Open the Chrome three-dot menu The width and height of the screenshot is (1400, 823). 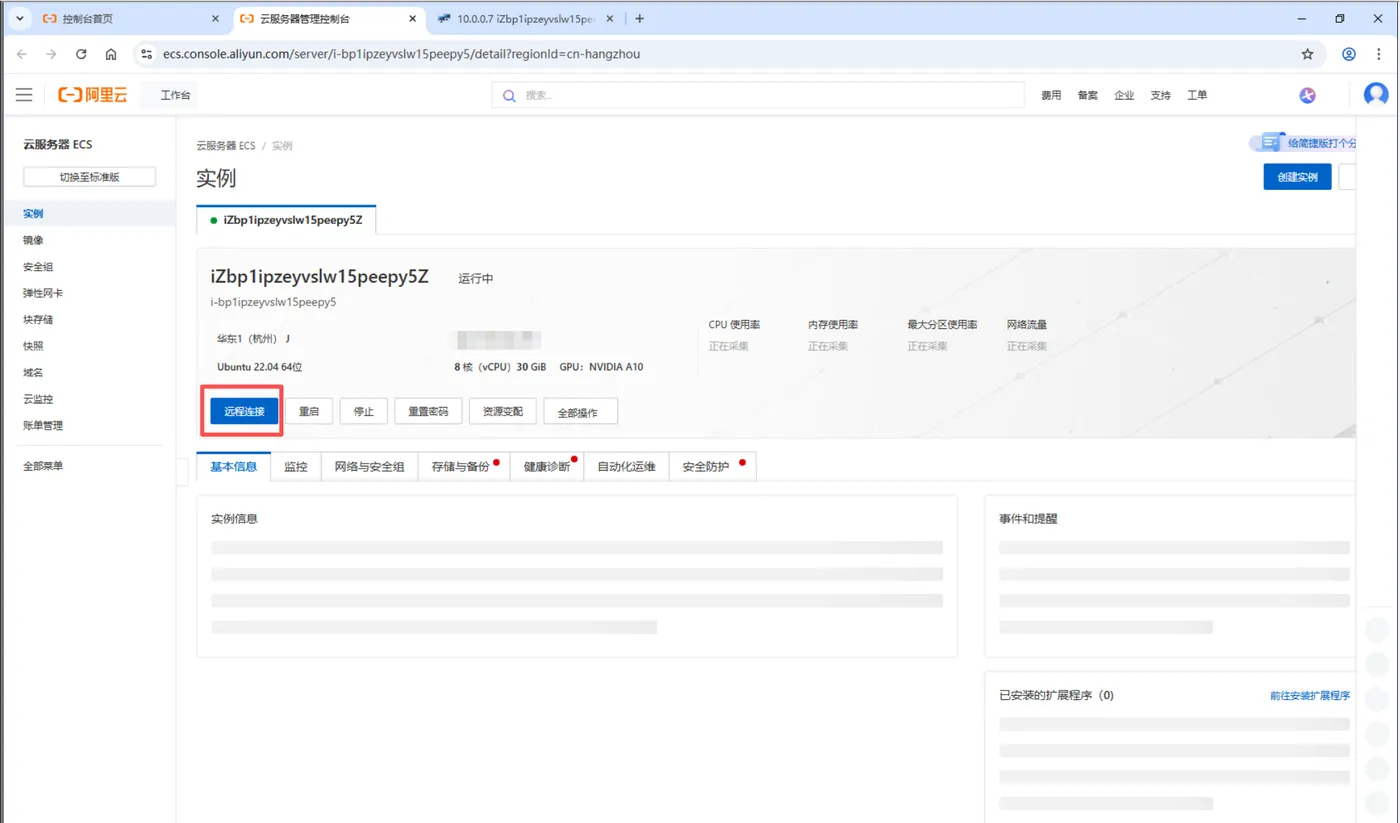tap(1379, 54)
